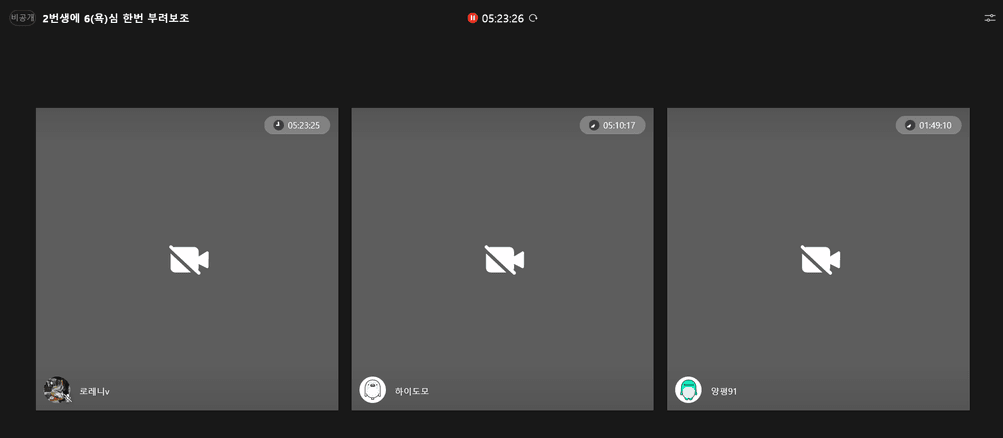Open 로레니v's profile avatar

[57, 390]
